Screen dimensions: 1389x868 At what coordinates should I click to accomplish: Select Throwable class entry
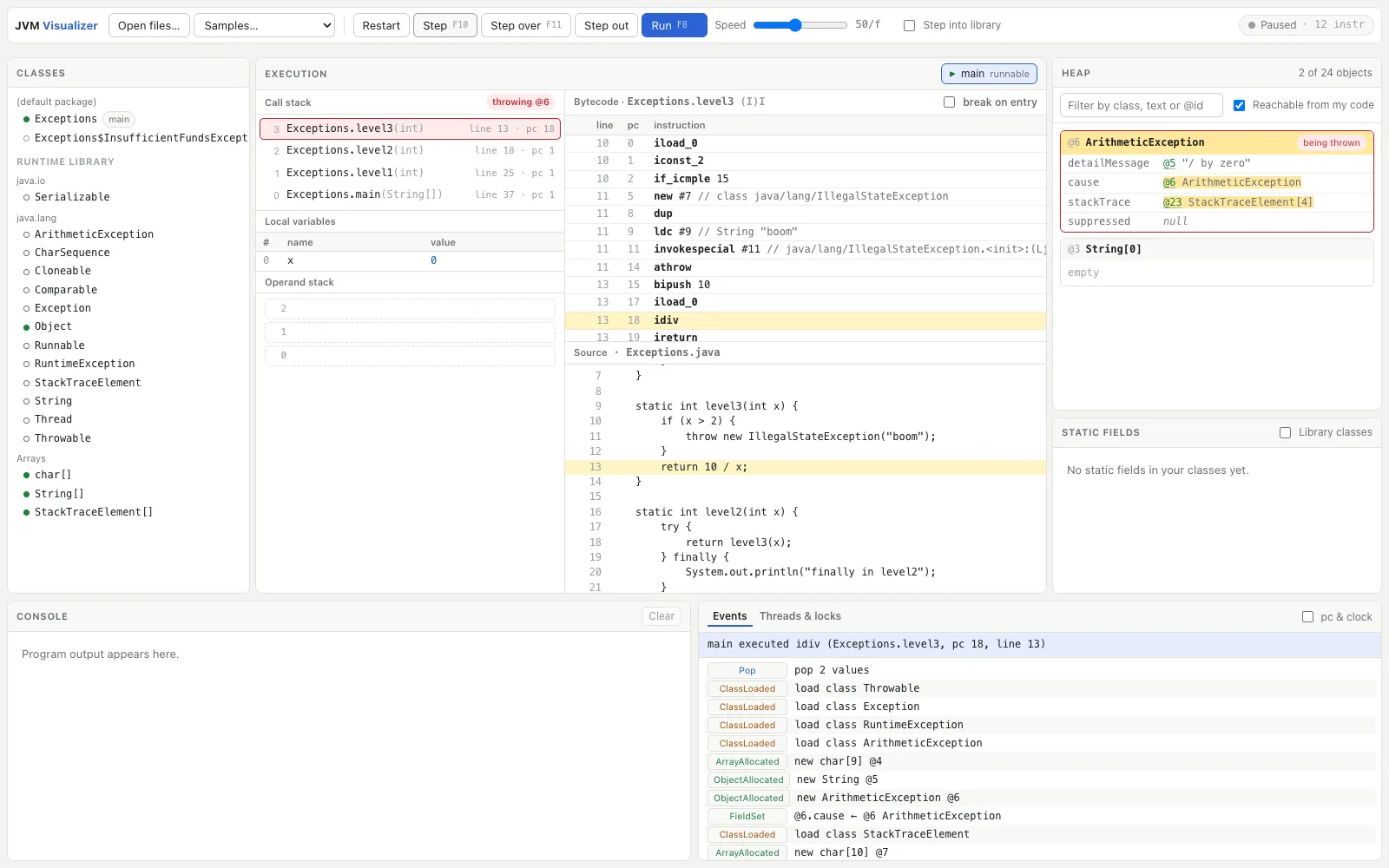coord(63,438)
